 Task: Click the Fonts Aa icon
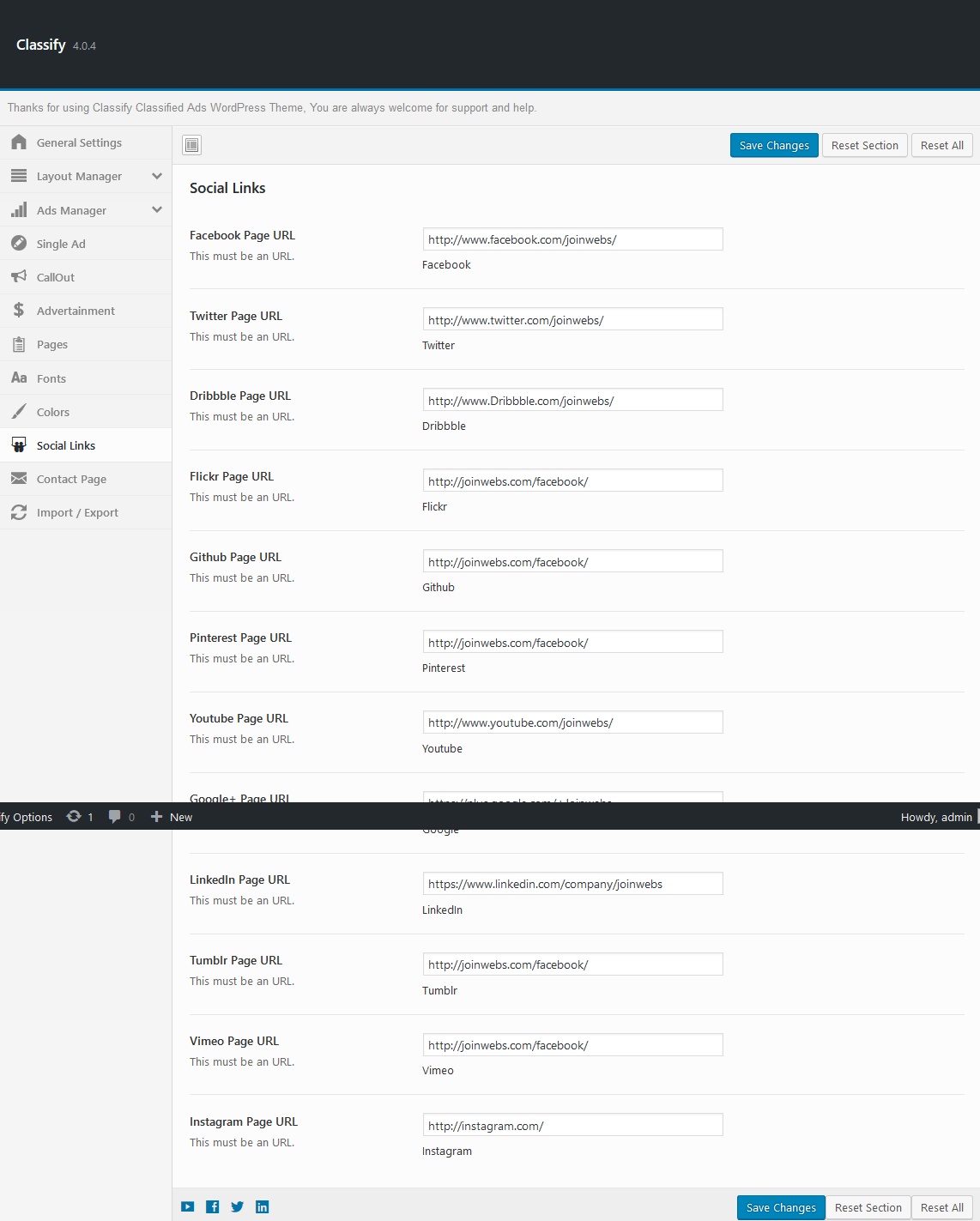19,378
